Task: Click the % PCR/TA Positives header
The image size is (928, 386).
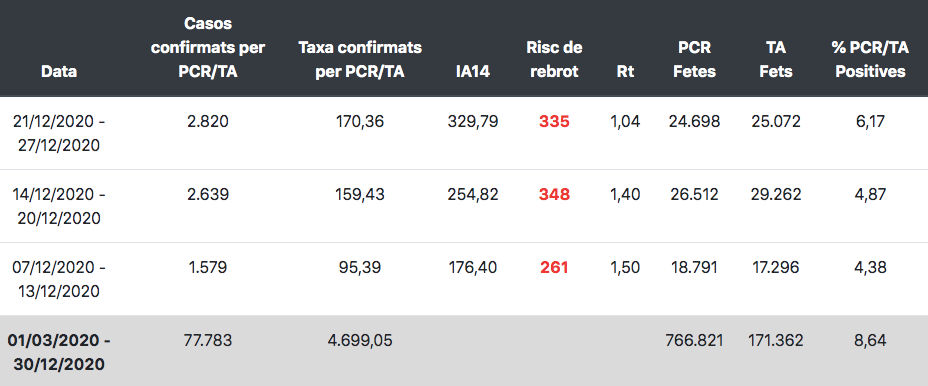Action: pyautogui.click(x=869, y=59)
